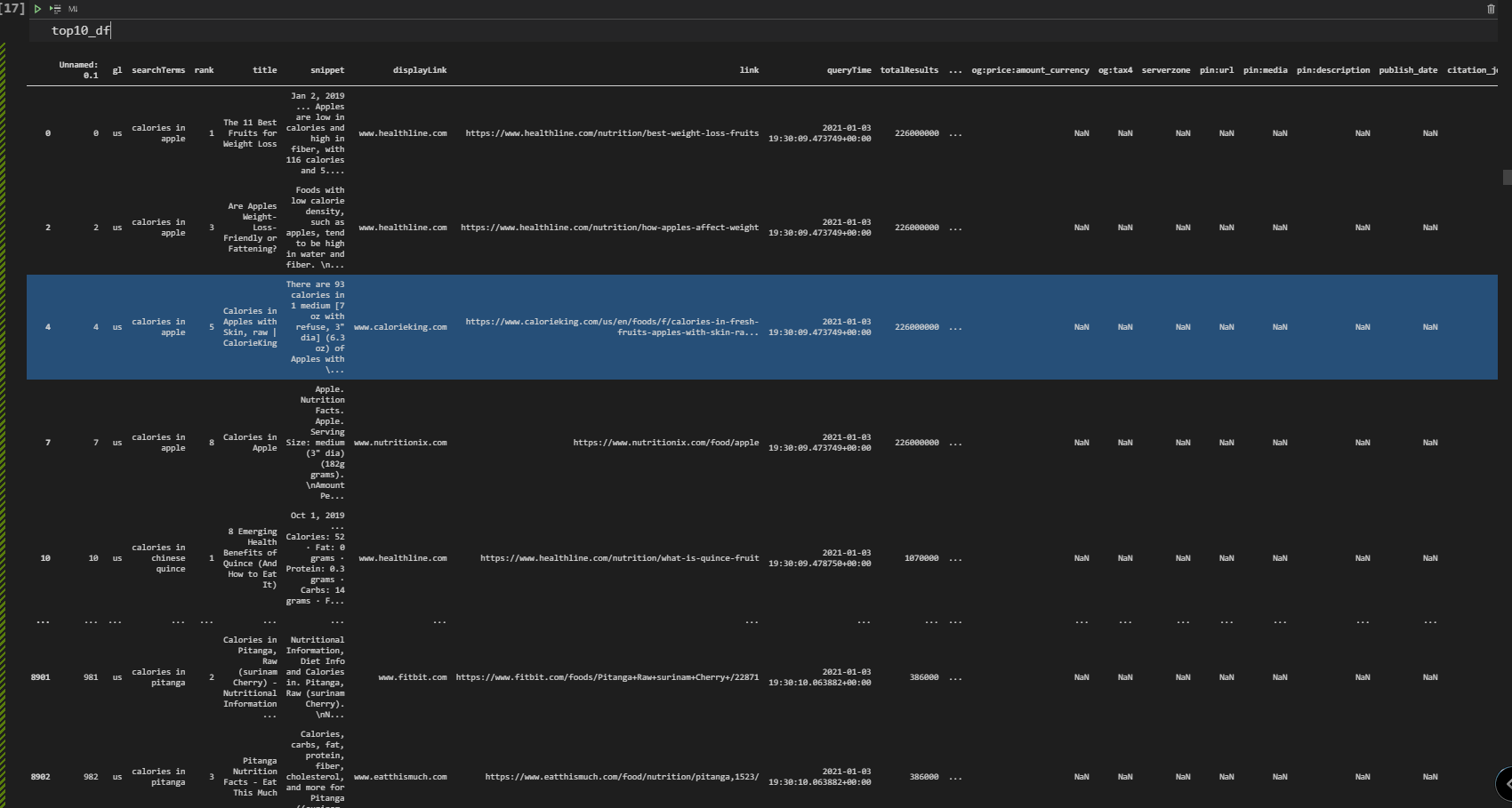Click 'www.eatthismuch.com' in the displayLink column
1512x808 pixels.
pos(400,777)
